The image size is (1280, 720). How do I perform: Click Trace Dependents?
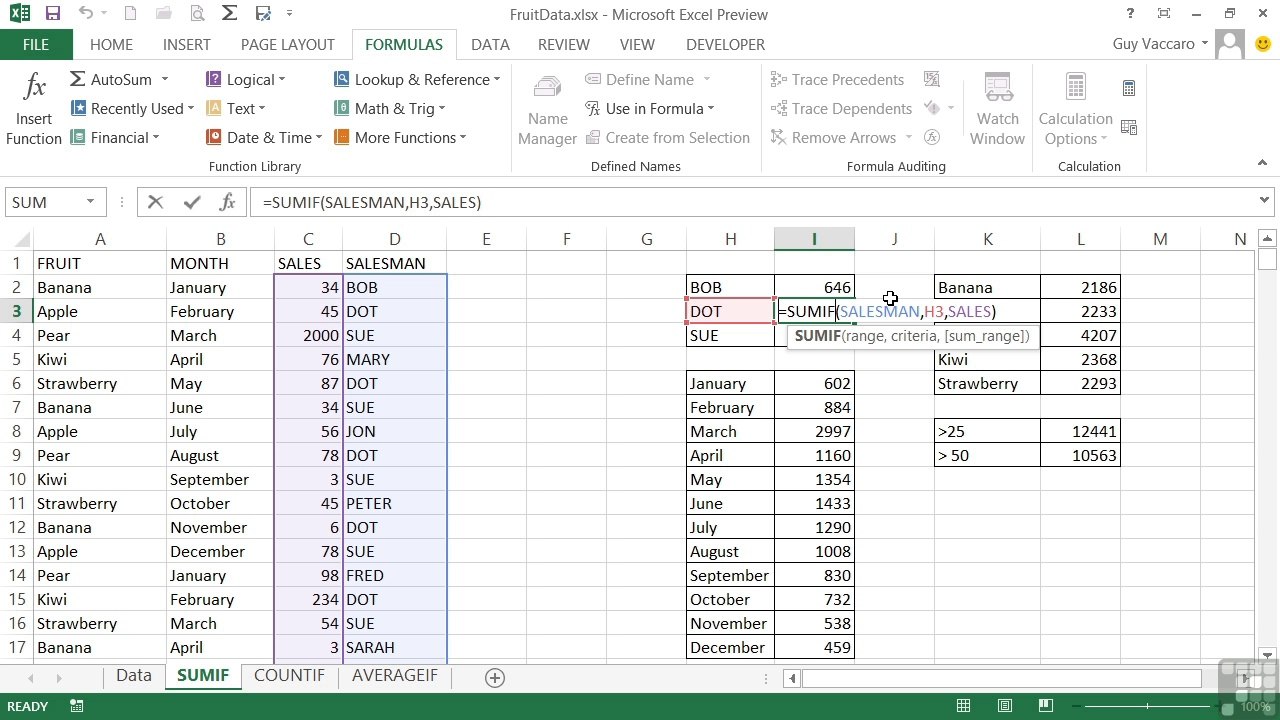(x=841, y=108)
